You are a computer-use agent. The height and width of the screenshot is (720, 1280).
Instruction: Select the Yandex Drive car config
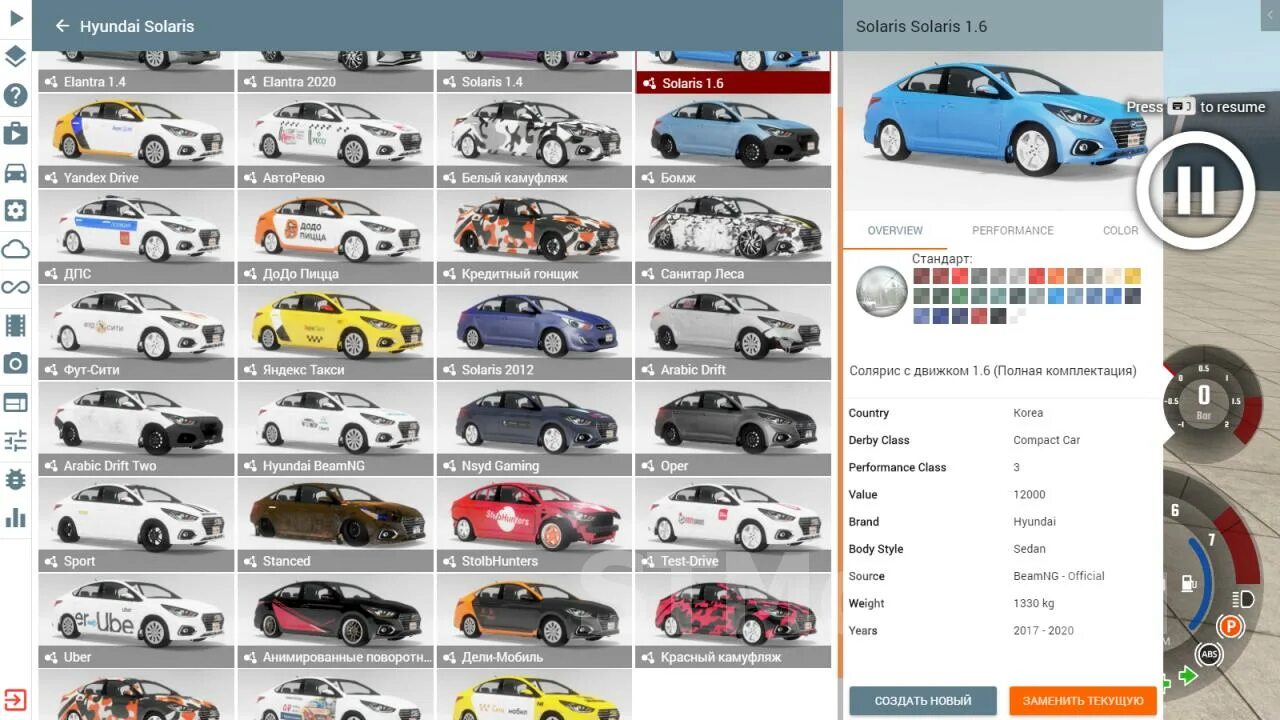(x=136, y=141)
